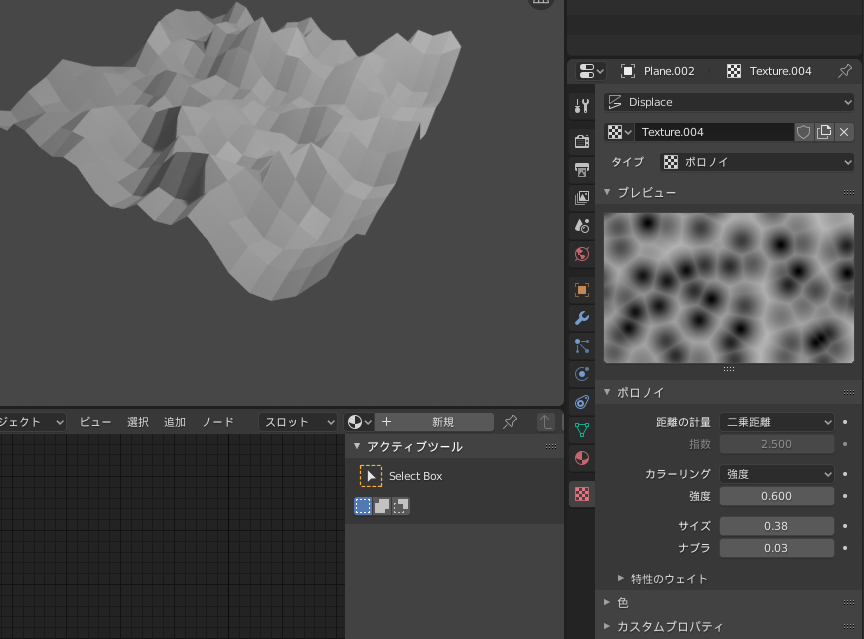Open the カラーリング 強度 dropdown

click(x=777, y=474)
